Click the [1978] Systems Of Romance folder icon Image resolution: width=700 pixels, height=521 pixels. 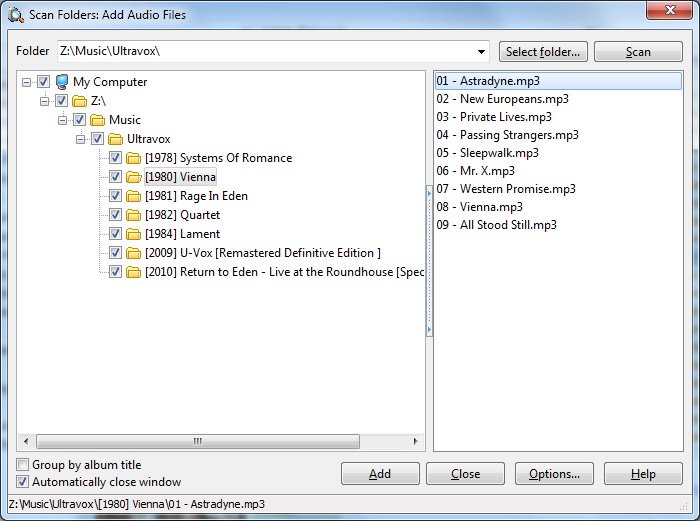pyautogui.click(x=133, y=158)
